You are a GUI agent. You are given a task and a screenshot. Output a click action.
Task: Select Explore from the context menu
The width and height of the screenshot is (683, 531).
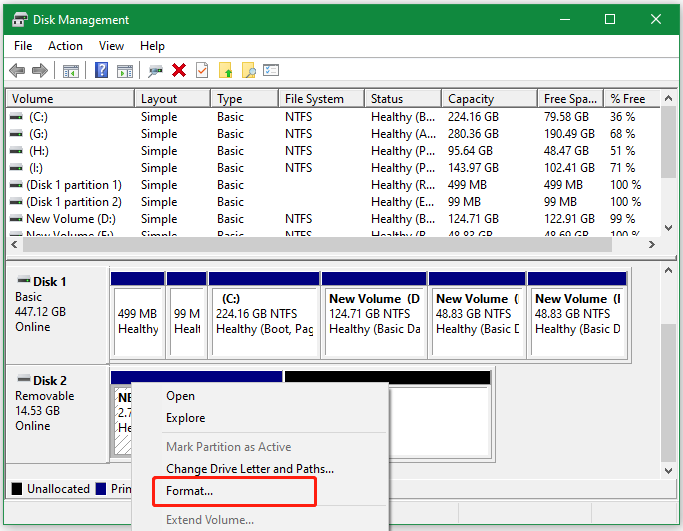186,418
